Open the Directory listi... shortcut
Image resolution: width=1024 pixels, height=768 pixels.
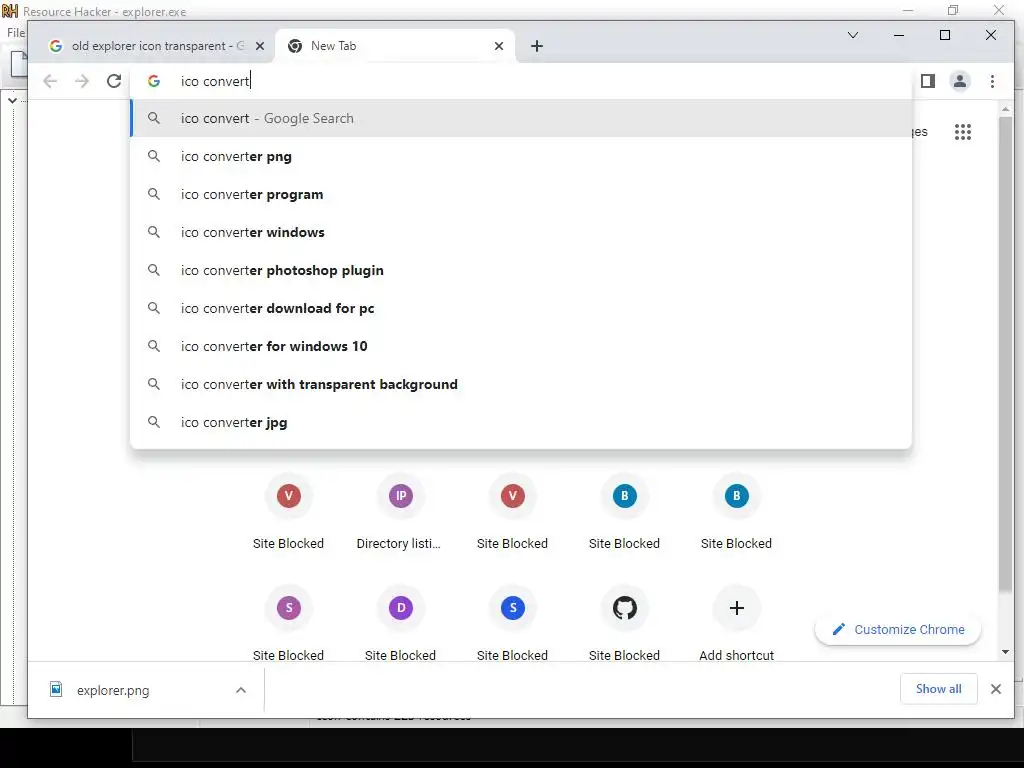click(400, 513)
